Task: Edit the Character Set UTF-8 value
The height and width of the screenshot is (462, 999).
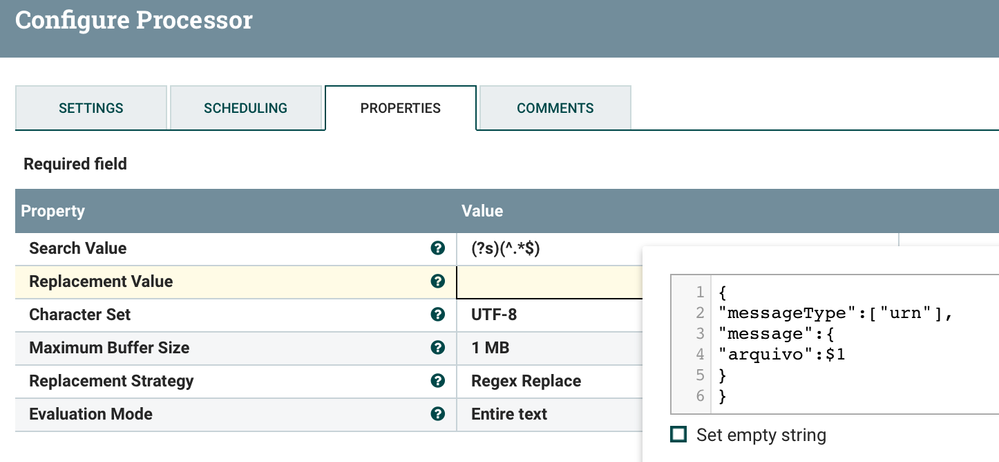Action: (x=494, y=314)
